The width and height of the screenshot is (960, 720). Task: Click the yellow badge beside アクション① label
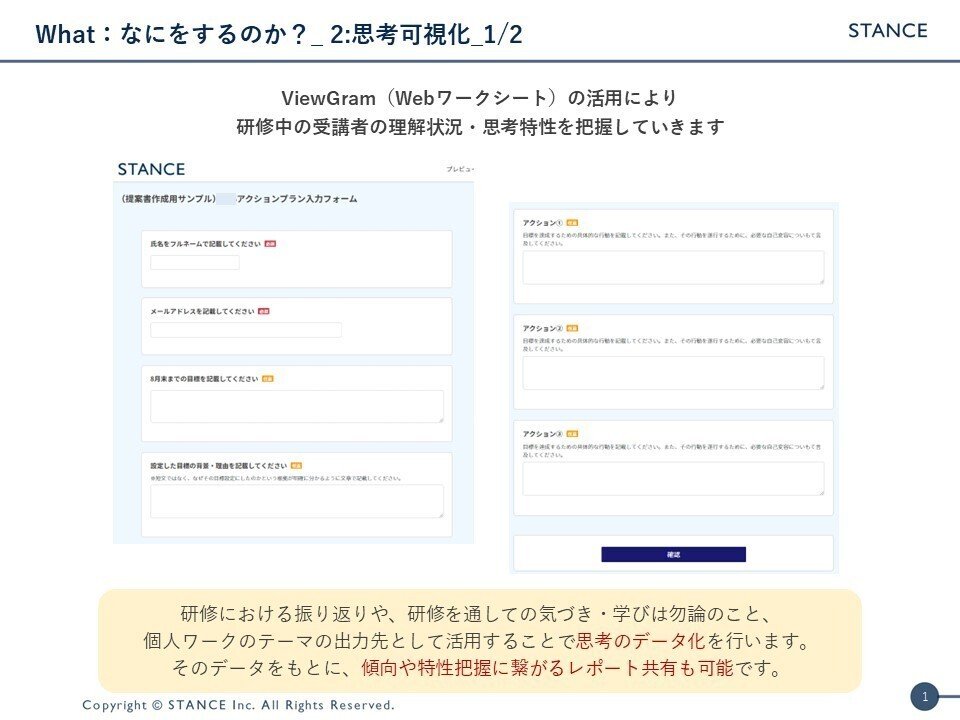click(x=572, y=222)
